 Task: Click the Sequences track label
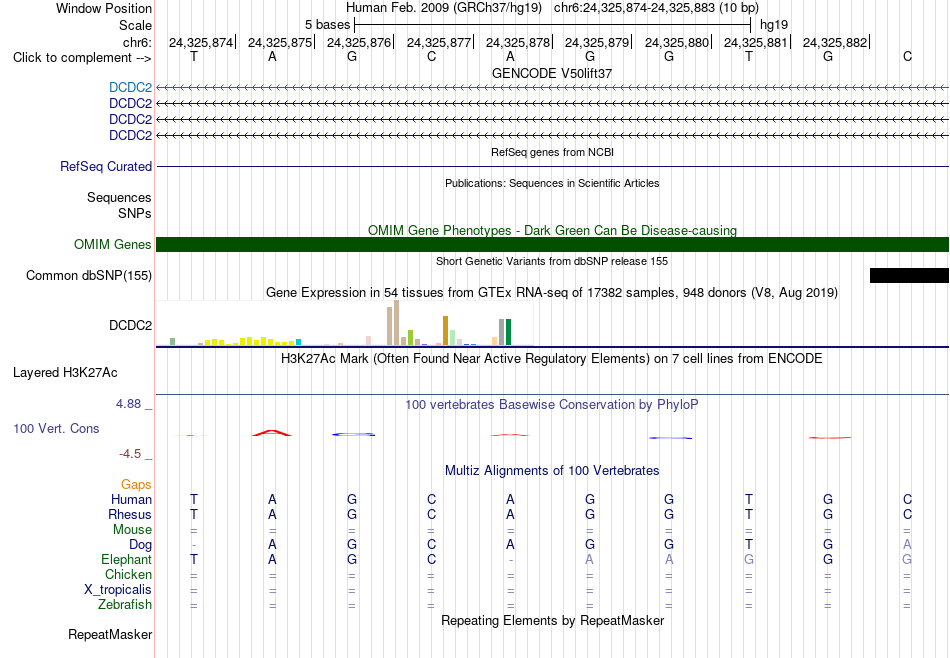click(x=119, y=198)
